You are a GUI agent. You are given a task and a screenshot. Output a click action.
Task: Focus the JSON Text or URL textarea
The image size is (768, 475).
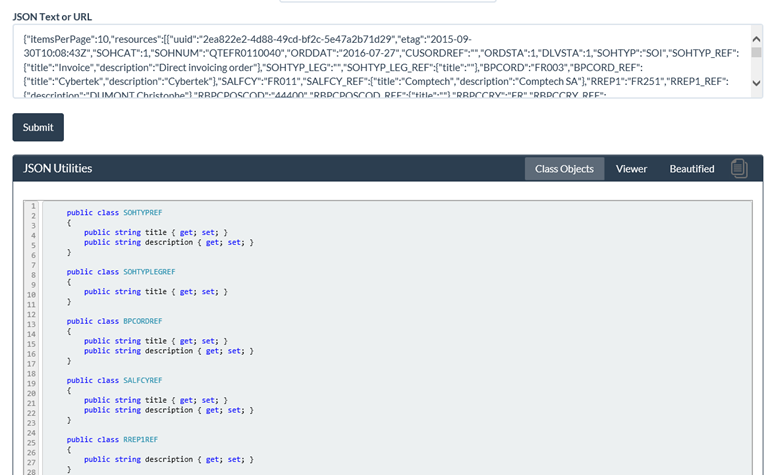(380, 61)
